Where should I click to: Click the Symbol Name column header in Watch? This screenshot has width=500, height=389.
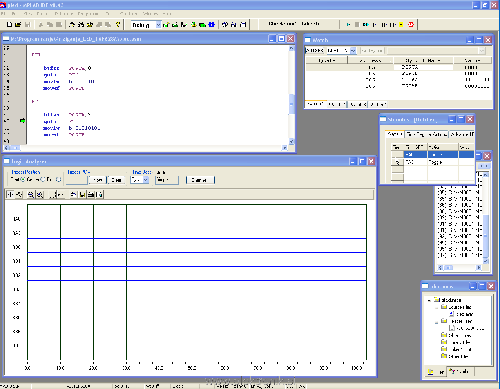[x=423, y=60]
